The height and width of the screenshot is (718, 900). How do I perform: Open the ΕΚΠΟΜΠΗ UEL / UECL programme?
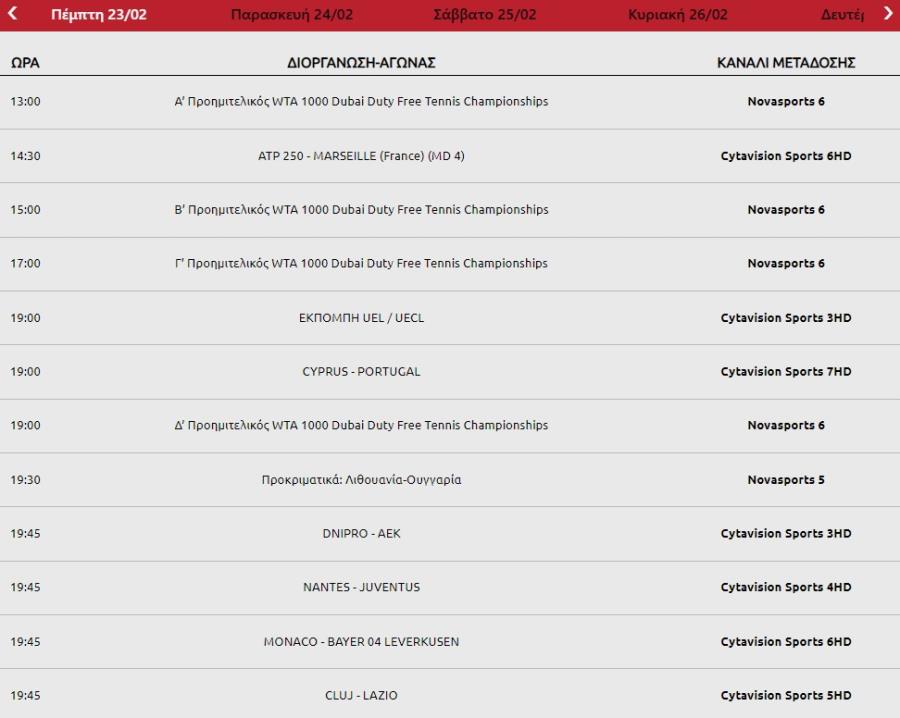361,318
